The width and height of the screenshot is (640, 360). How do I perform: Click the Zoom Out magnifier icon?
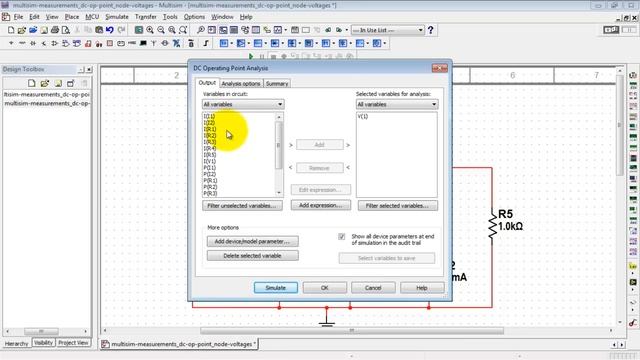[x=161, y=30]
